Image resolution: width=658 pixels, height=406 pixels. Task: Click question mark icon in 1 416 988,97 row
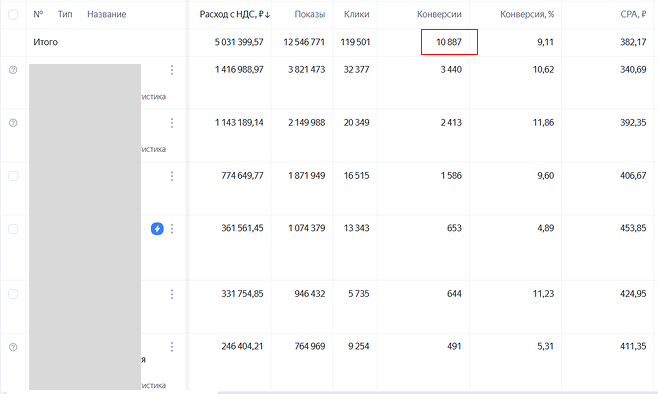13,70
